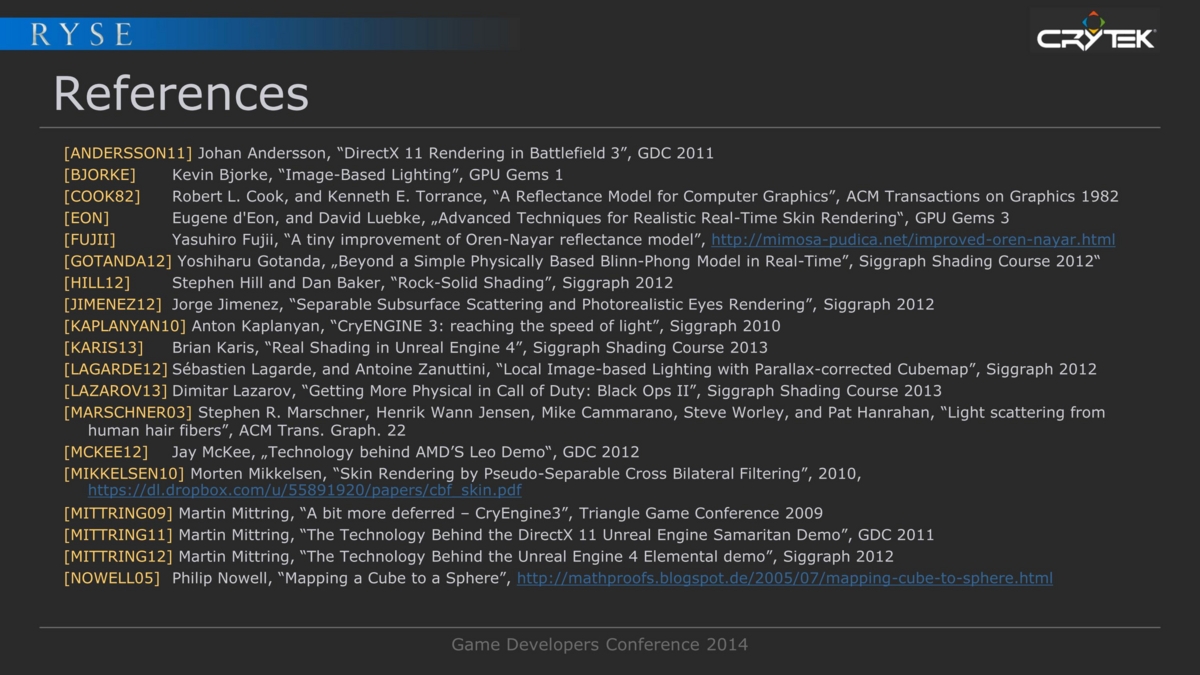Select the [KARIS13] reference tag
This screenshot has height=675, width=1200.
pyautogui.click(x=104, y=348)
